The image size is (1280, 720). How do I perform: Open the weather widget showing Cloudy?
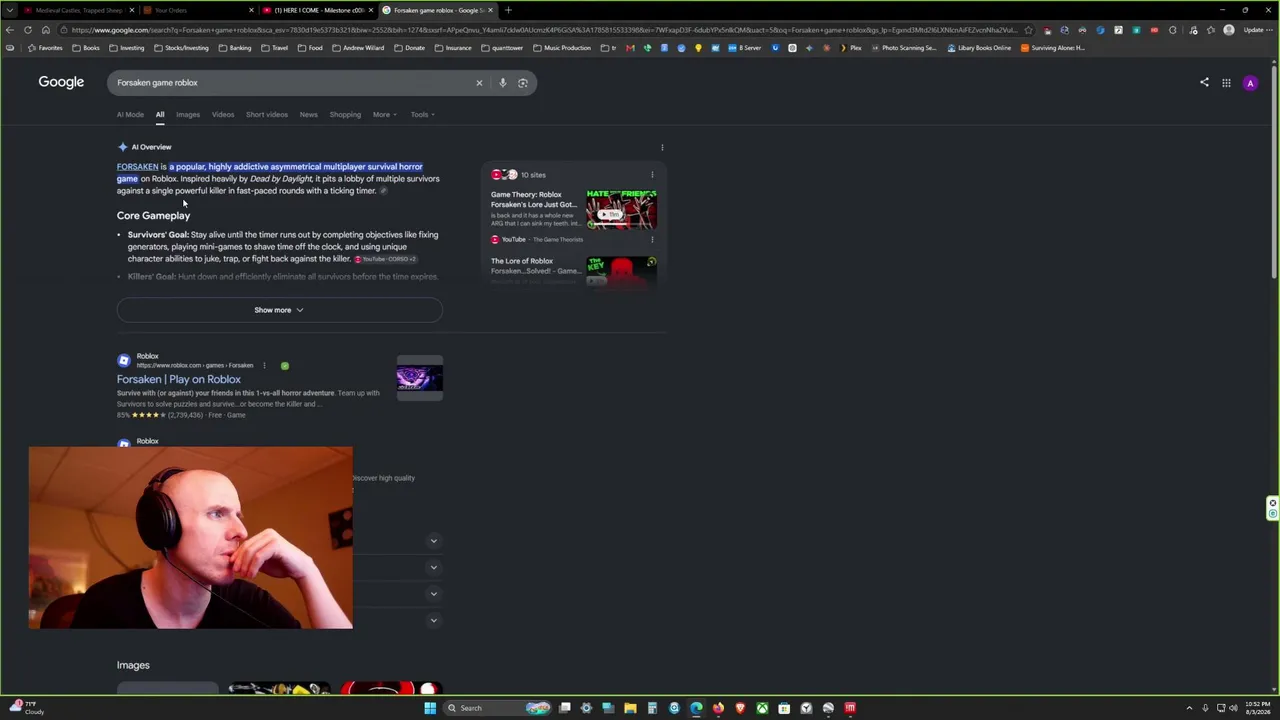click(27, 708)
